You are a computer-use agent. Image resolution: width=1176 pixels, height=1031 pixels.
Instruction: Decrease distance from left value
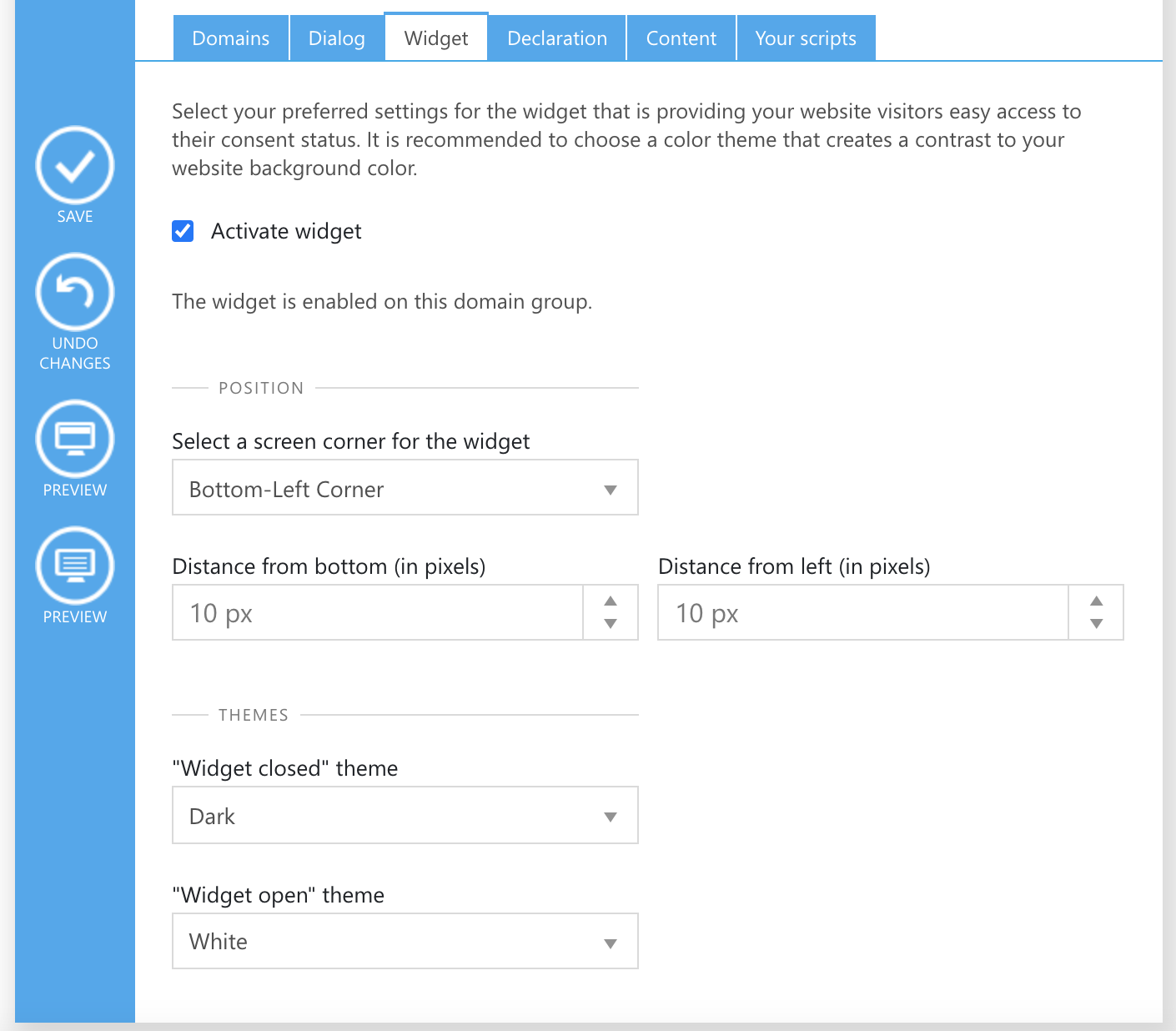click(x=1097, y=624)
